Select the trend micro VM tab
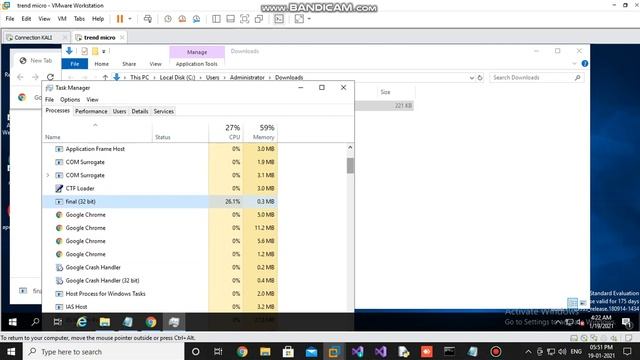 click(100, 38)
